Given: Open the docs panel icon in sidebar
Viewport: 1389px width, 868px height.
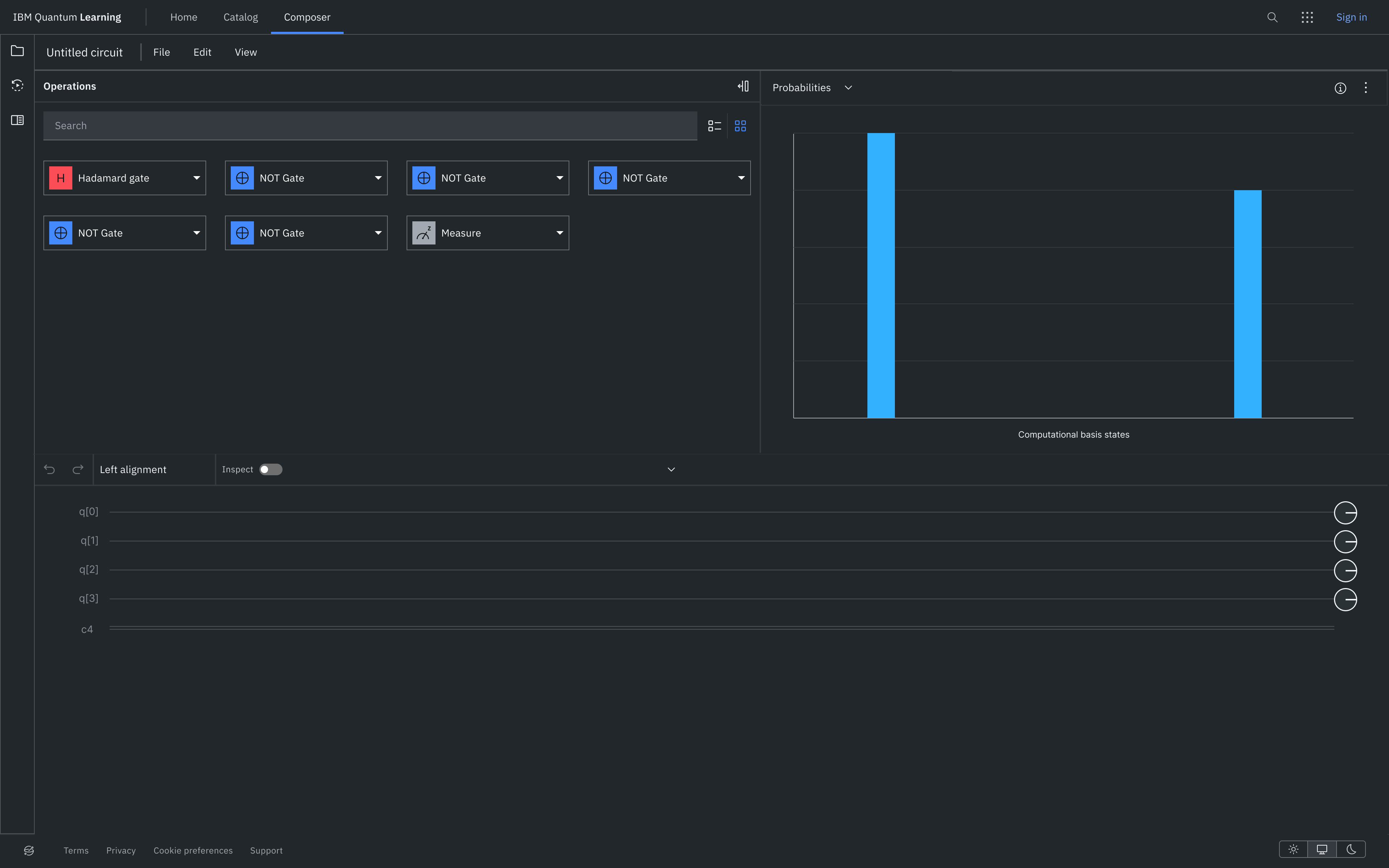Looking at the screenshot, I should (17, 120).
